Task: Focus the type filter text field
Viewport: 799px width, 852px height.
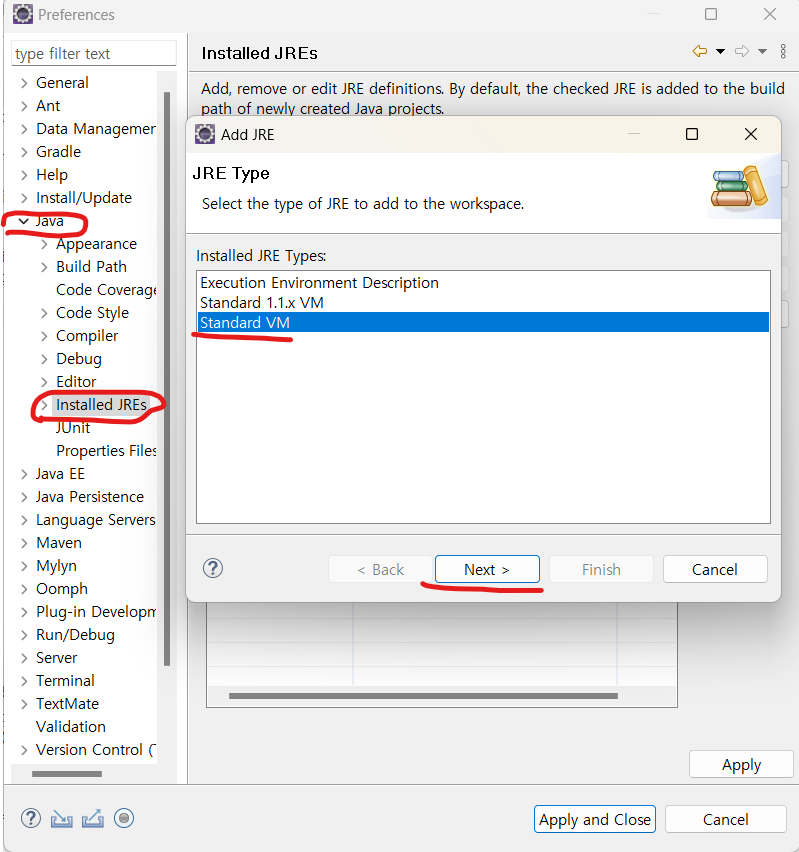Action: point(93,53)
